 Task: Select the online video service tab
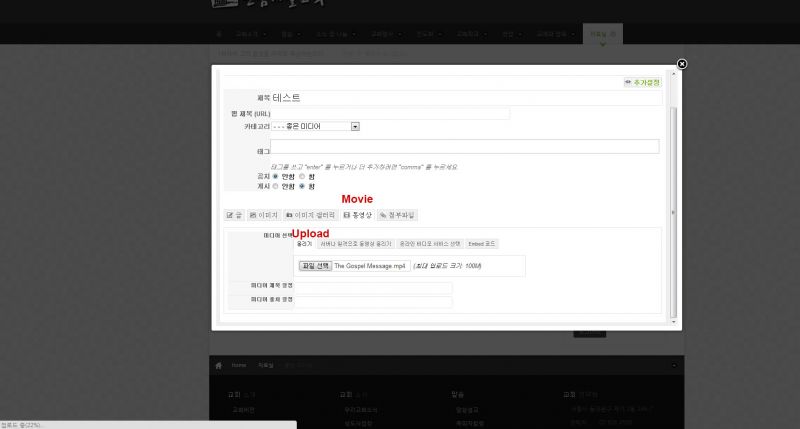pyautogui.click(x=430, y=244)
